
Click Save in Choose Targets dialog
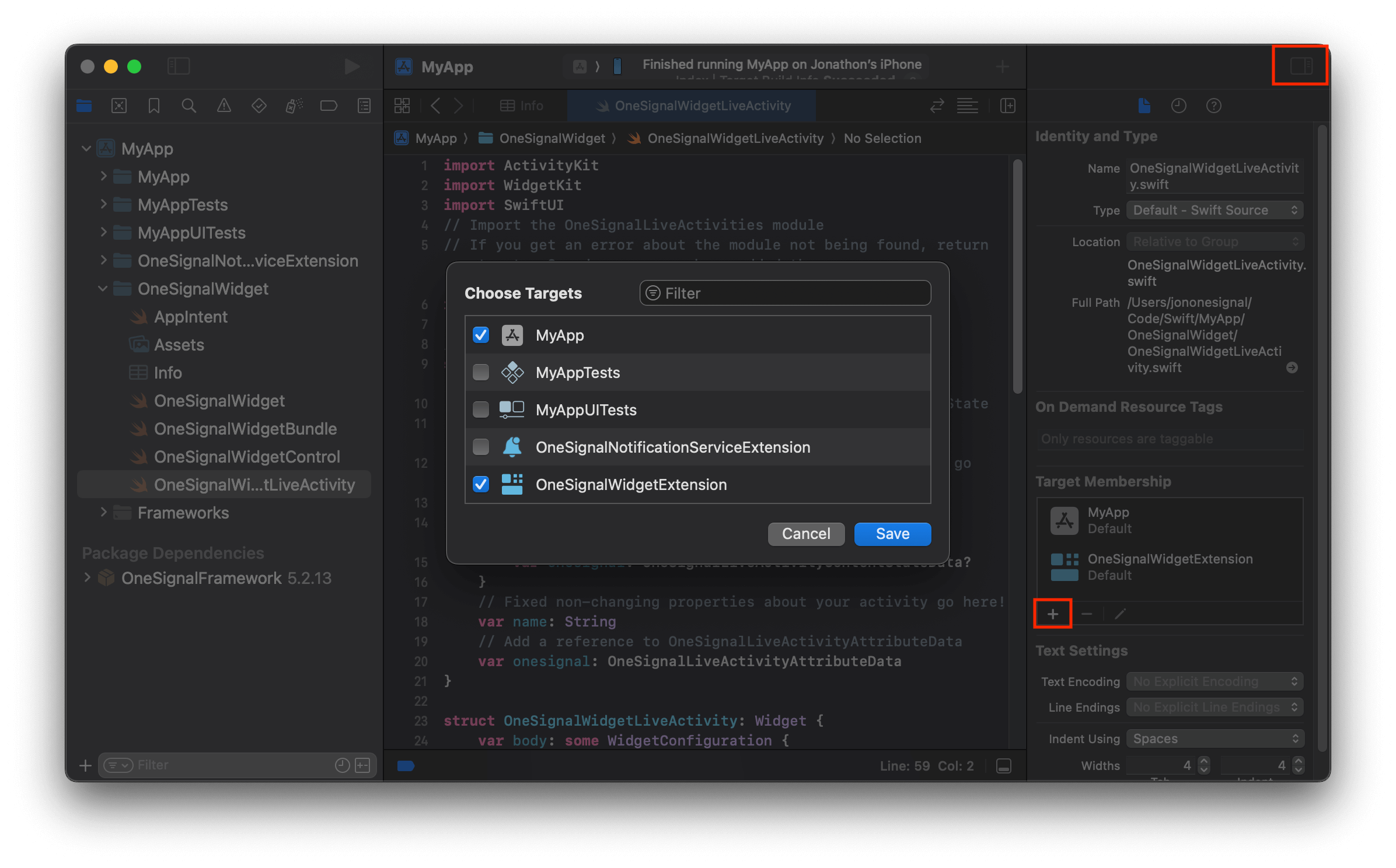892,534
